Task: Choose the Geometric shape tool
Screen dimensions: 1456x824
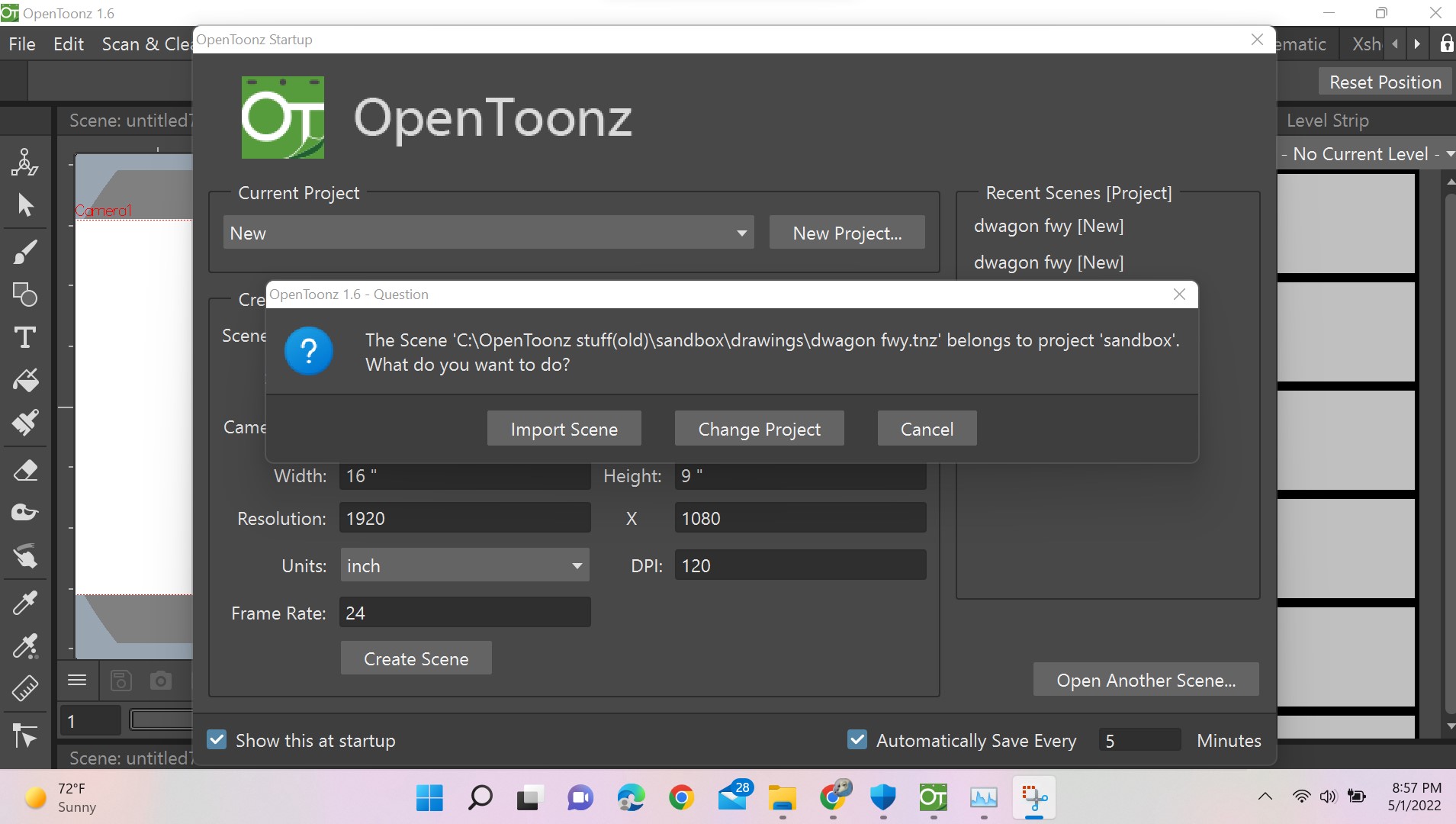Action: coord(25,295)
